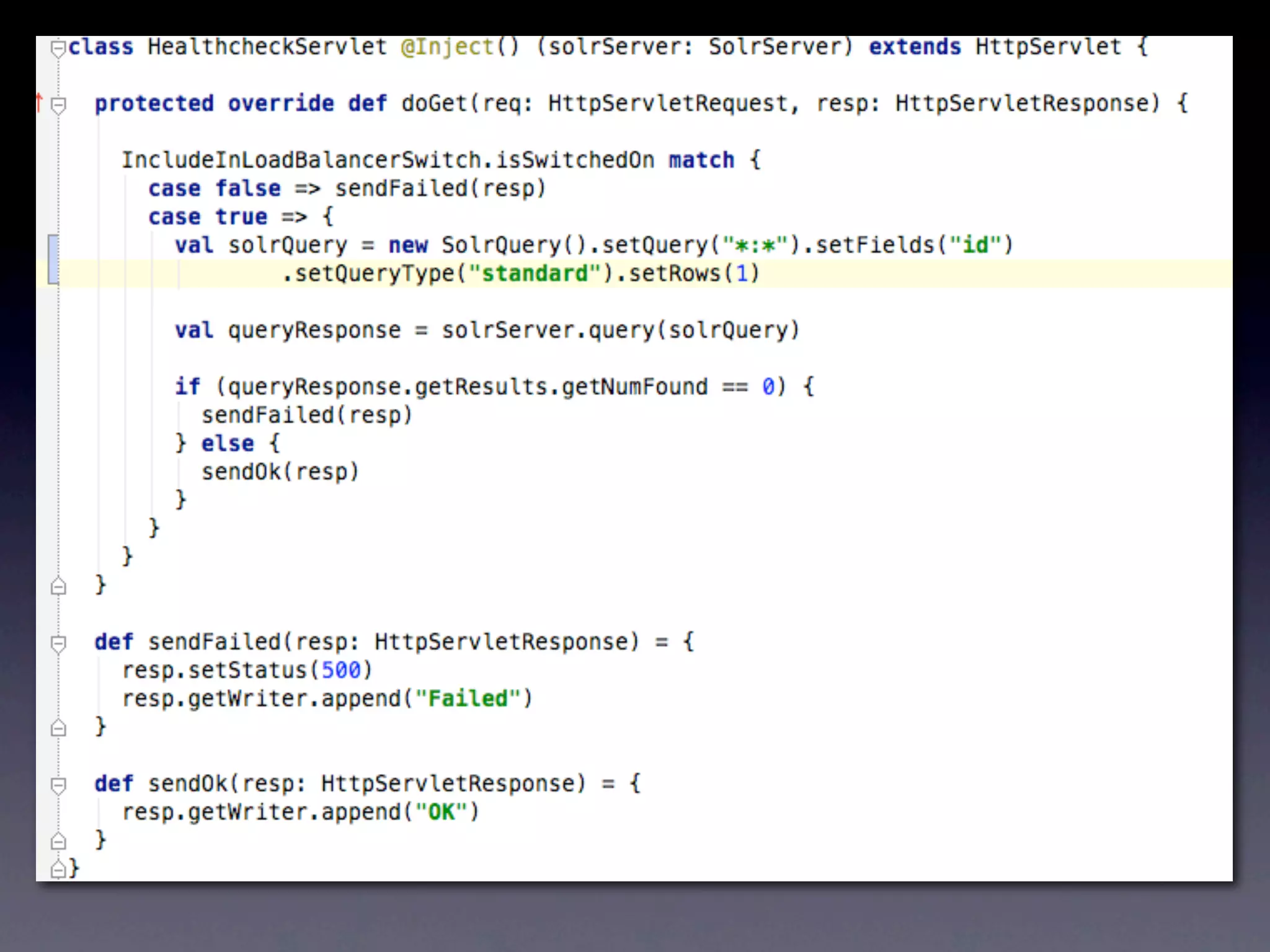Click the "OK" string in sendOk

tap(441, 812)
